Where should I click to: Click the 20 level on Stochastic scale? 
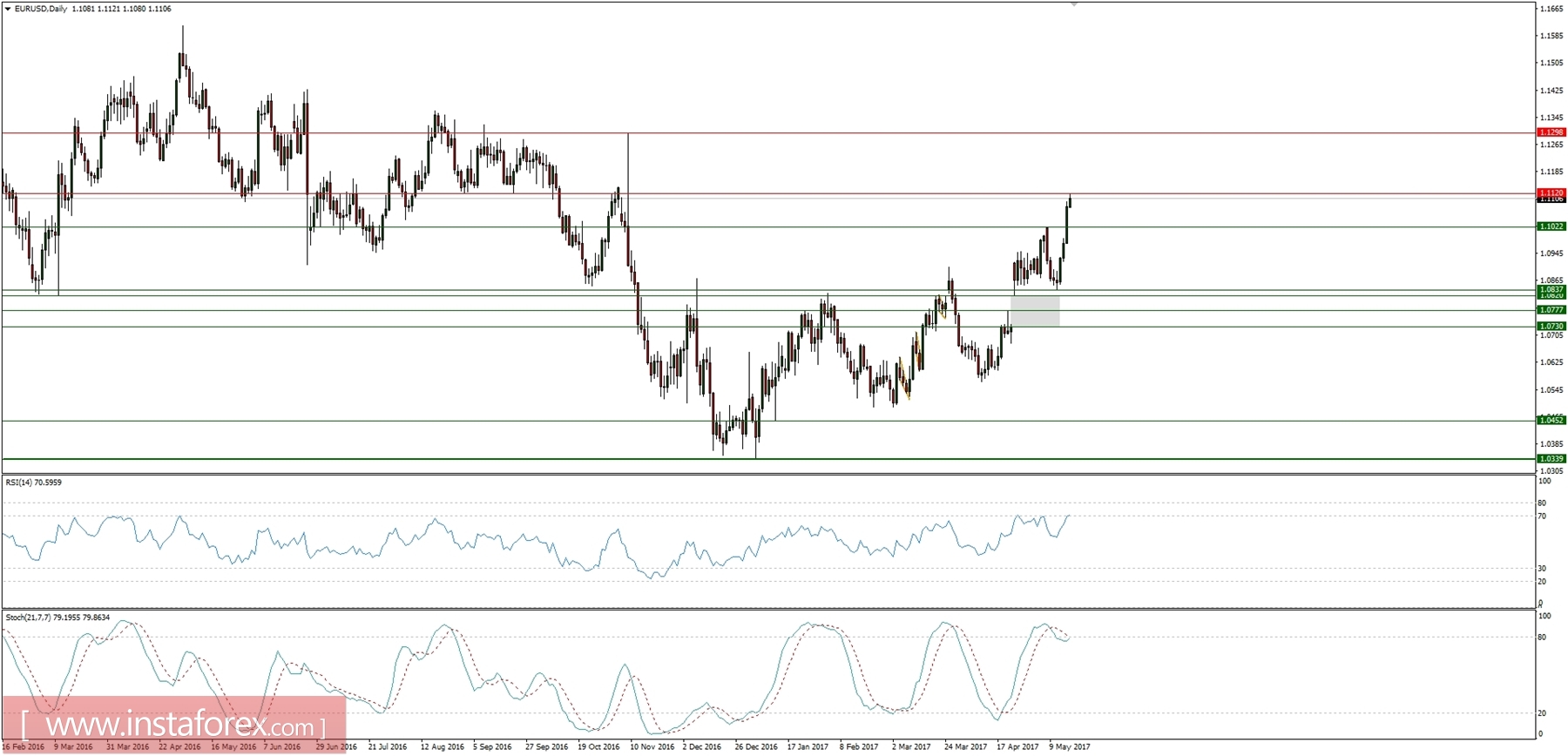tap(1542, 713)
